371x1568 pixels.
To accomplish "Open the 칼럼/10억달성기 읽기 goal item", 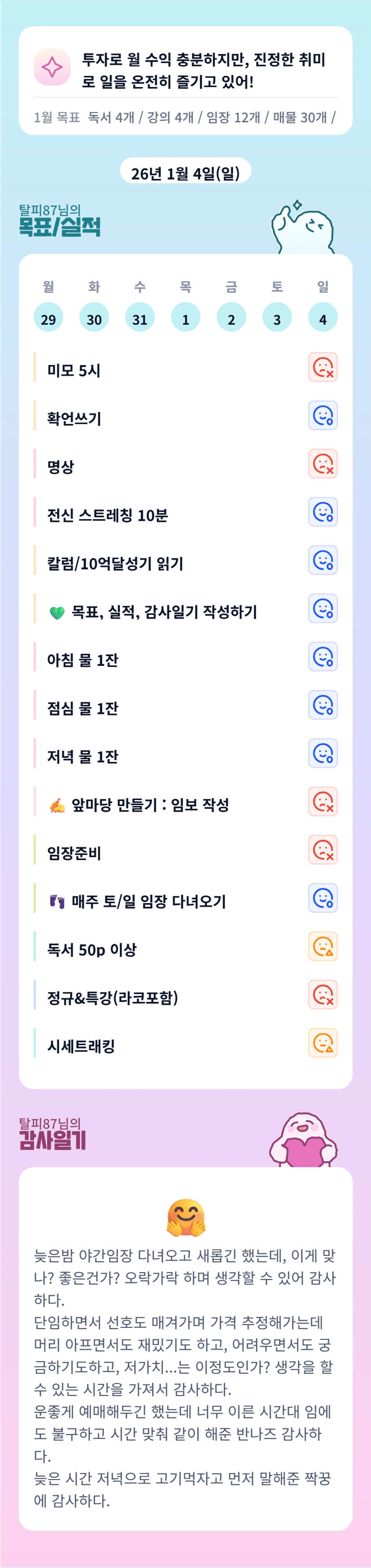I will pos(115,564).
